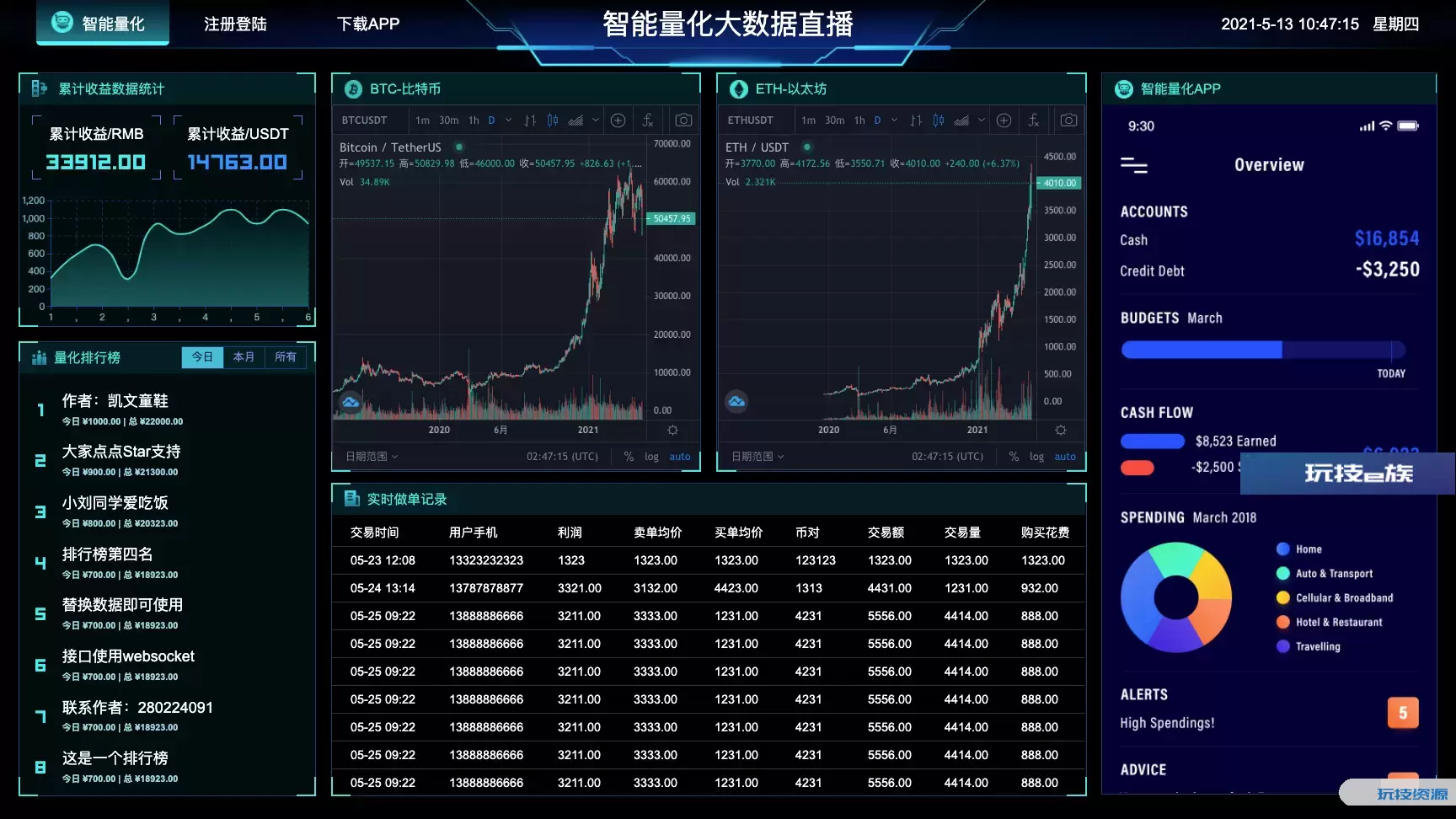This screenshot has height=819, width=1456.
Task: Take a BTC chart snapshot with camera icon
Action: pos(684,120)
